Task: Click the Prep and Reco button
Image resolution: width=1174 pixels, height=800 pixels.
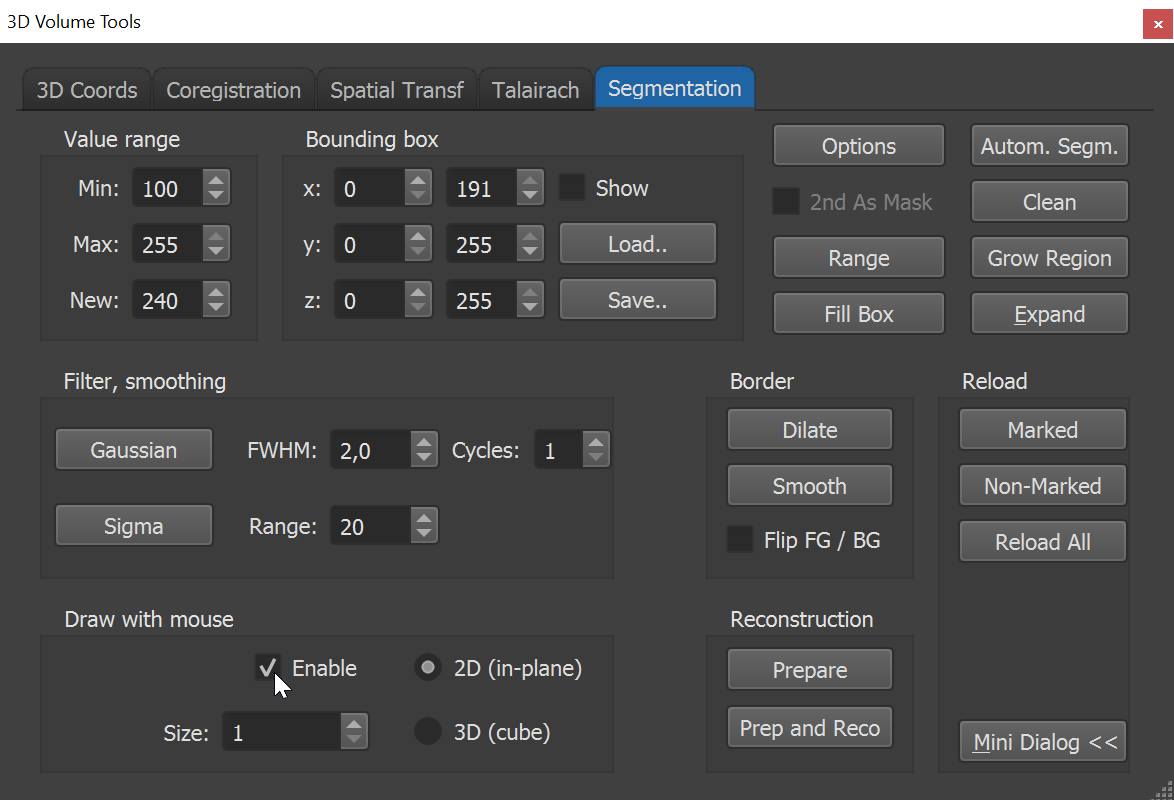Action: point(809,727)
